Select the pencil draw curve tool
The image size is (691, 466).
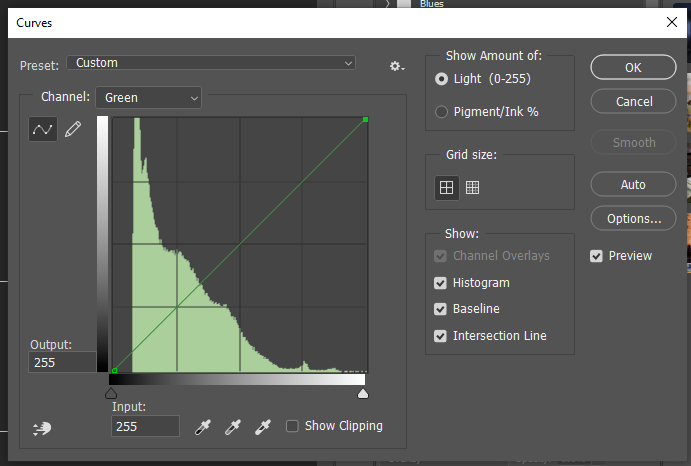pos(73,129)
